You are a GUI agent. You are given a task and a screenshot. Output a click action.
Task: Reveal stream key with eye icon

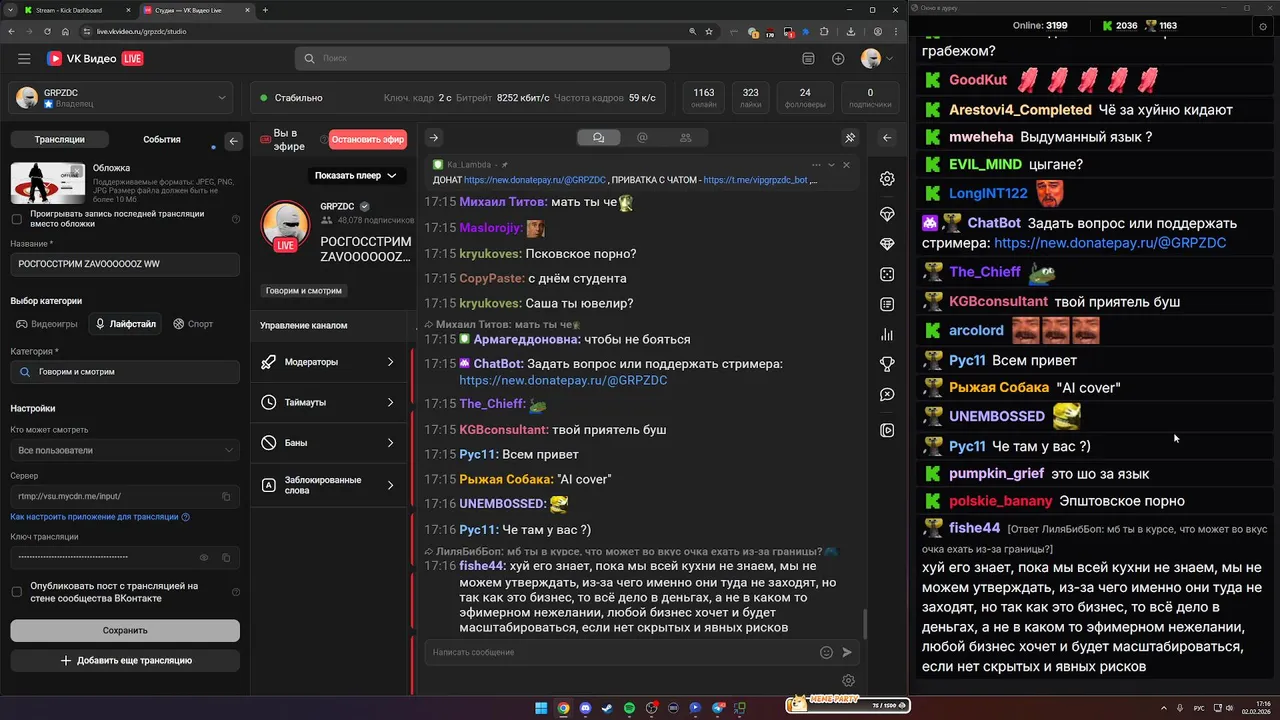tap(204, 557)
